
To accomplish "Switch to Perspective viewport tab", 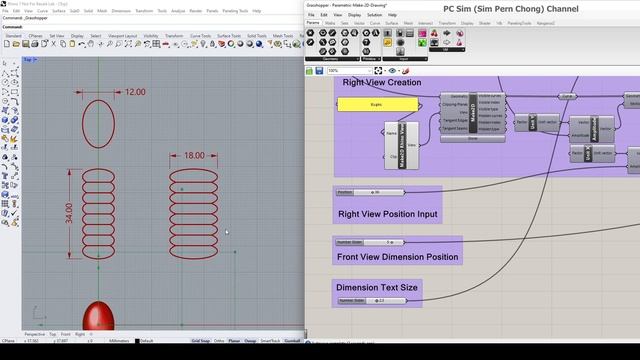I will coord(35,334).
